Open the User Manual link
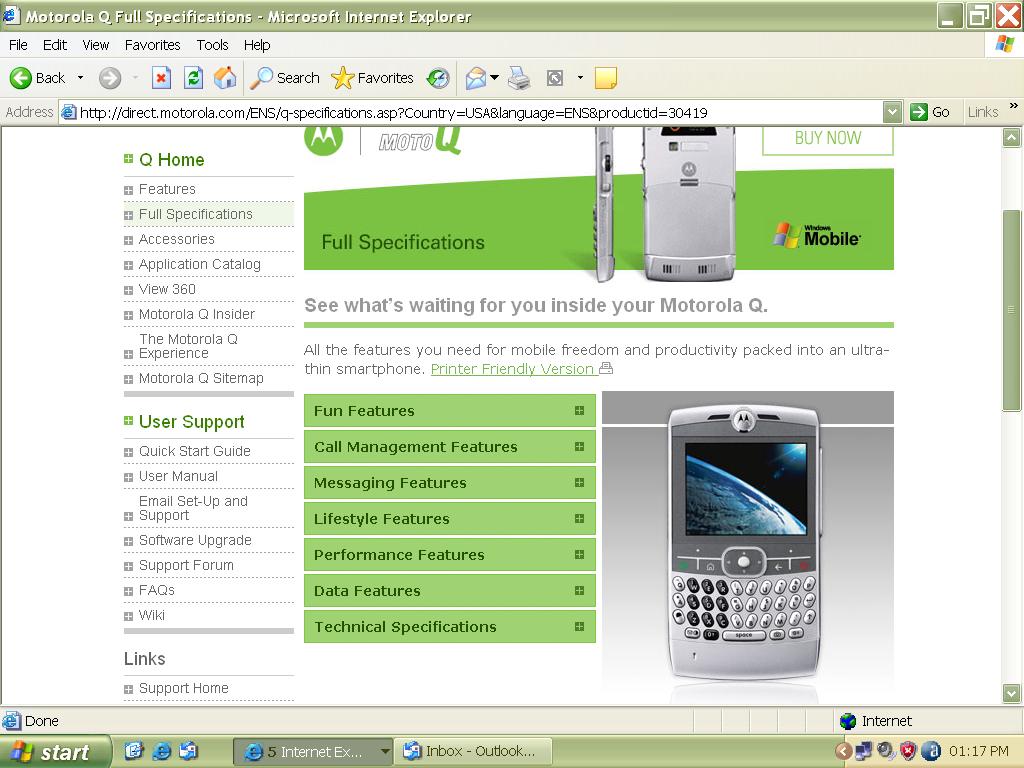 (178, 477)
